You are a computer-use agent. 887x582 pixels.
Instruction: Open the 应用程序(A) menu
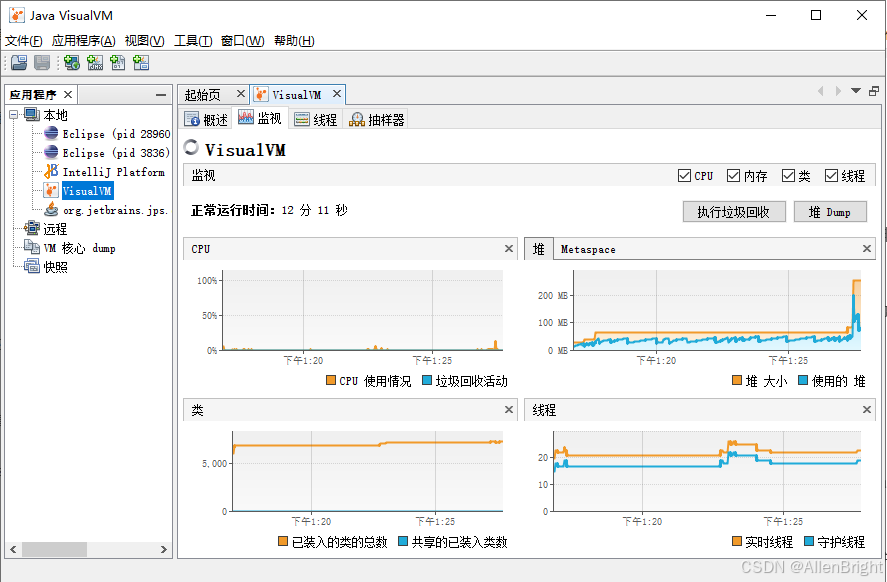click(x=84, y=41)
